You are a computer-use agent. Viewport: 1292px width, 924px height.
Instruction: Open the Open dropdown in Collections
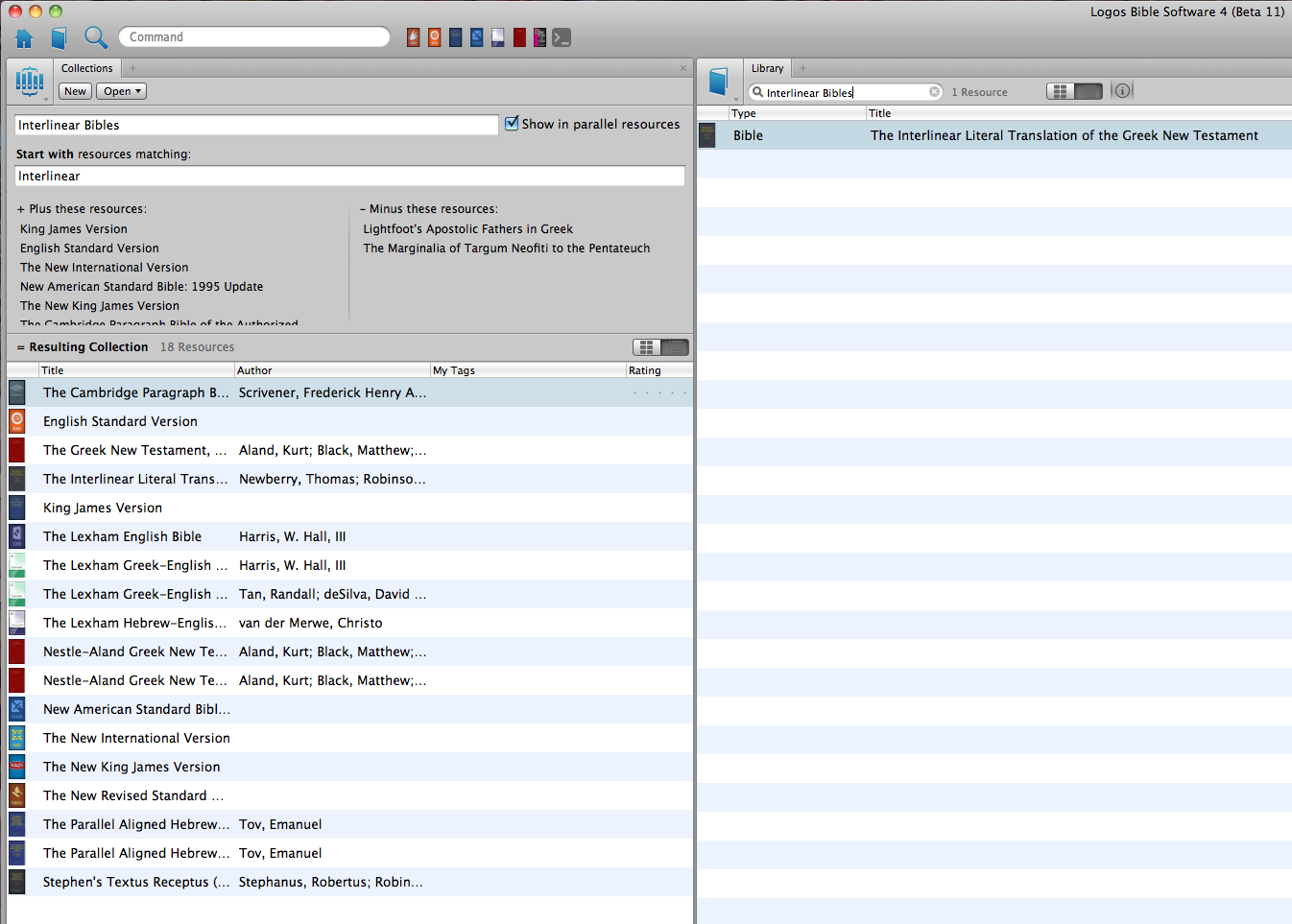coord(122,91)
